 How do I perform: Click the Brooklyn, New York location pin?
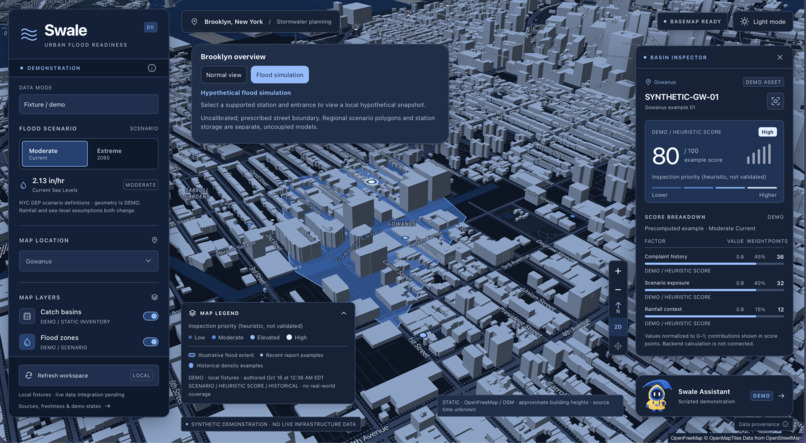point(194,22)
